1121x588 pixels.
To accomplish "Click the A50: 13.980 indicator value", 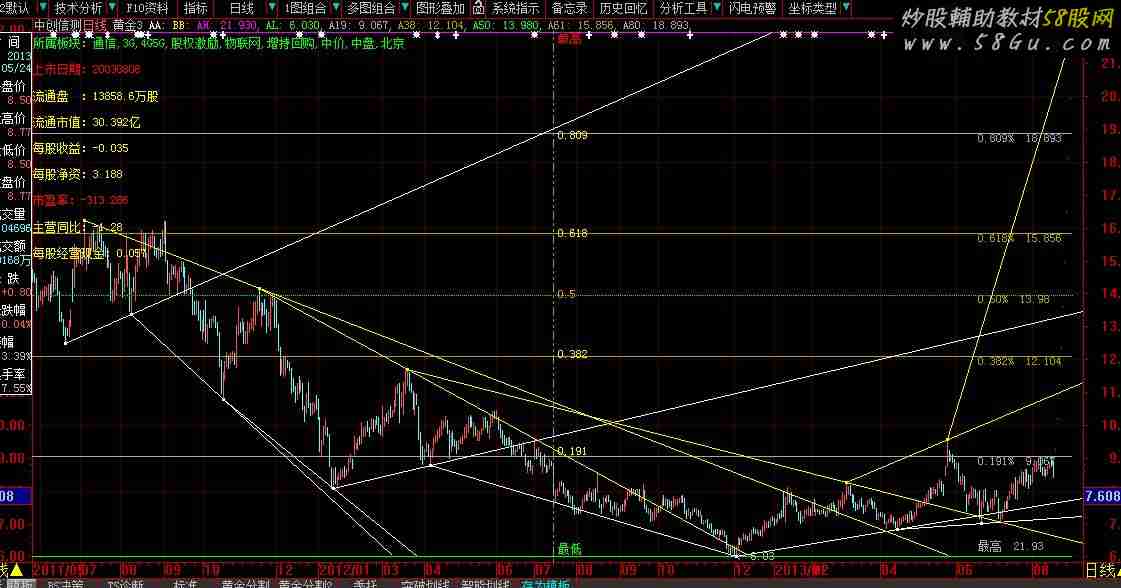I will click(505, 26).
